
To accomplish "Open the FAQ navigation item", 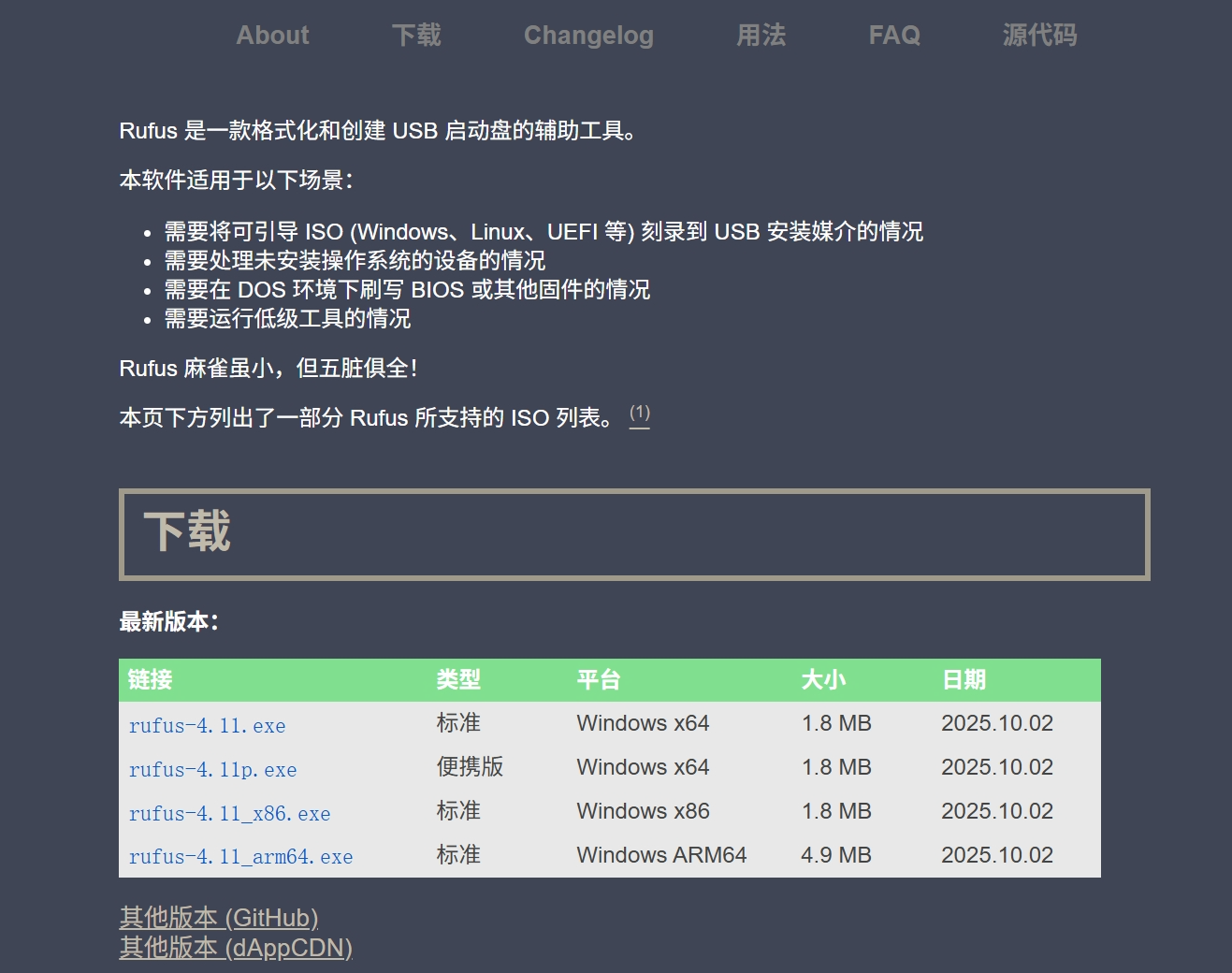I will (x=894, y=36).
